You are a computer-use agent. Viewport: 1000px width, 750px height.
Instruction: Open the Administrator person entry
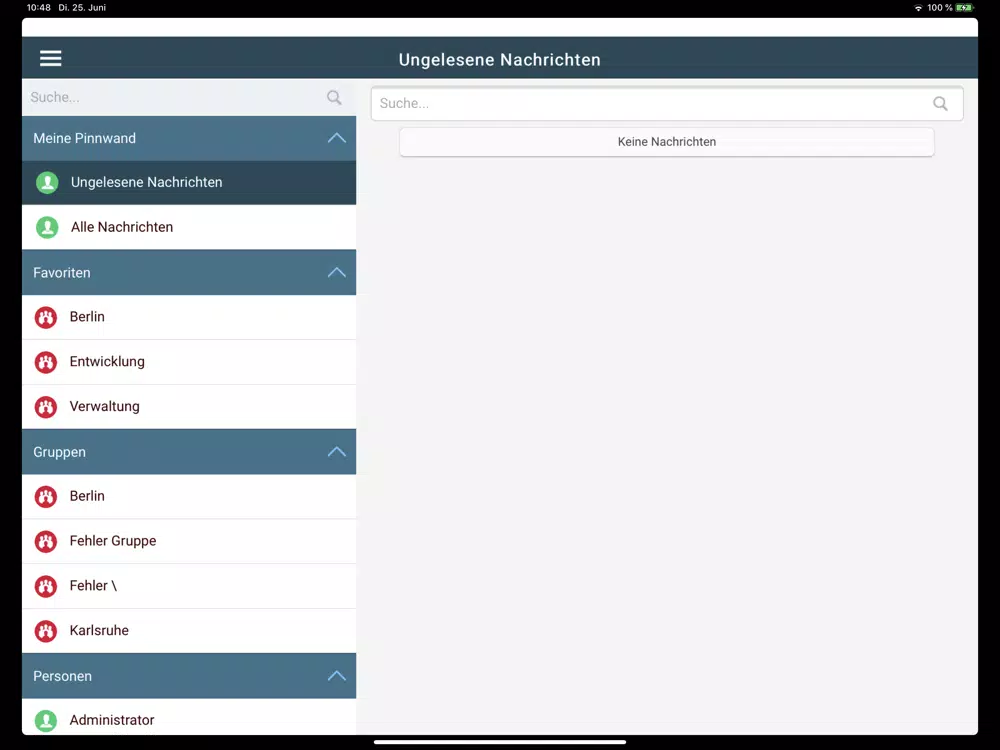(x=189, y=717)
